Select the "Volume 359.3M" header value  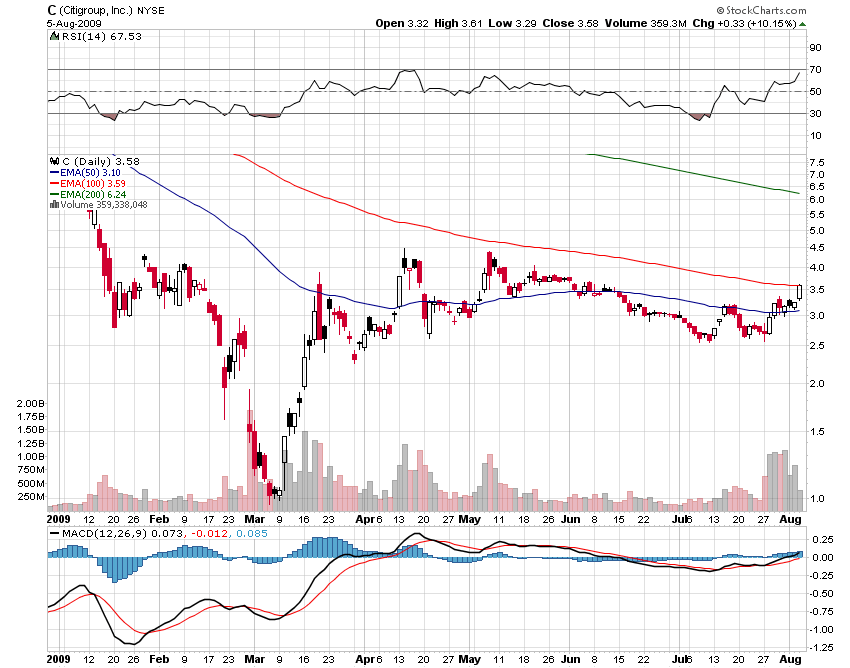(x=646, y=23)
